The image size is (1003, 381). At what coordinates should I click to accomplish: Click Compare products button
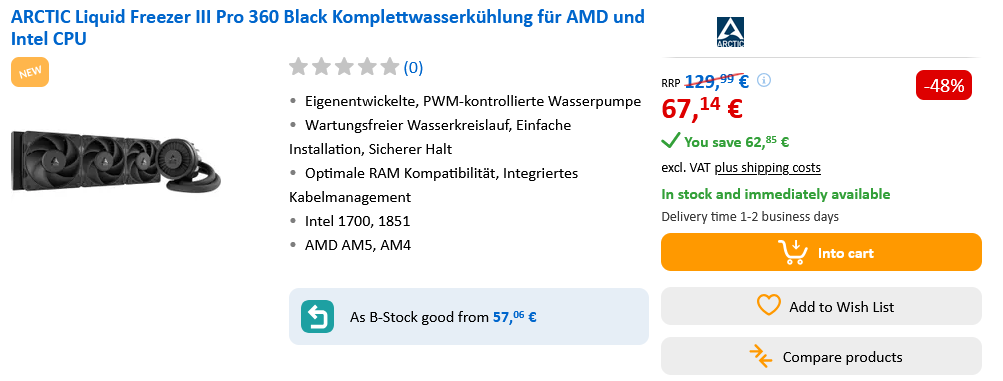coord(821,356)
